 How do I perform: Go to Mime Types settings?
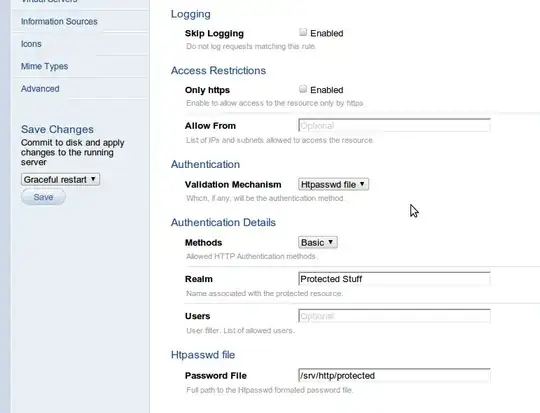tap(44, 66)
